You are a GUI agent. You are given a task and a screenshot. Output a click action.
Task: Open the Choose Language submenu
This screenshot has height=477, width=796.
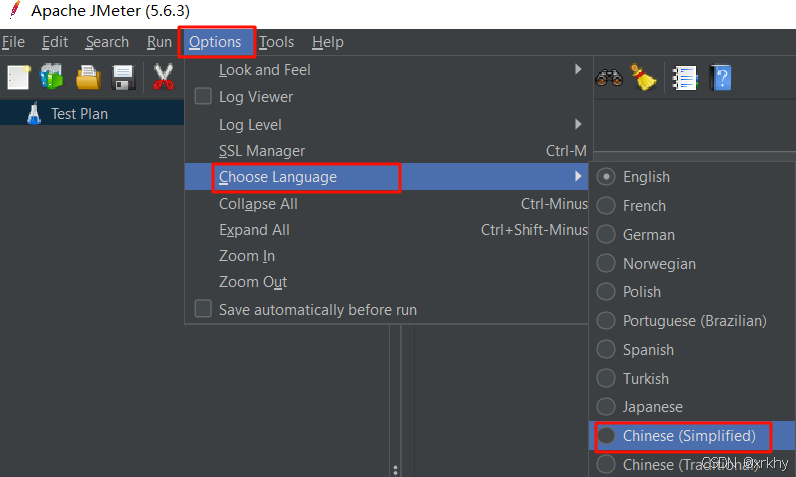tap(386, 177)
